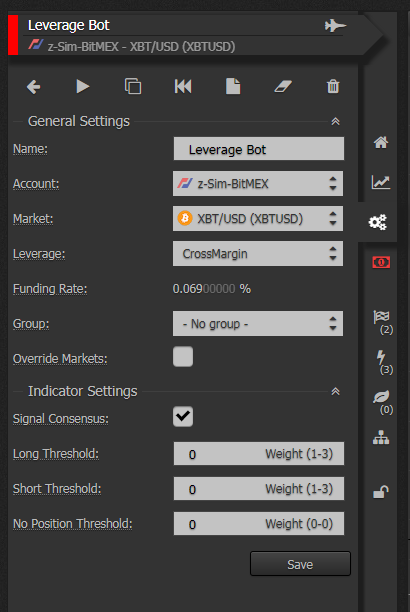Collapse the General Settings section

coord(335,121)
